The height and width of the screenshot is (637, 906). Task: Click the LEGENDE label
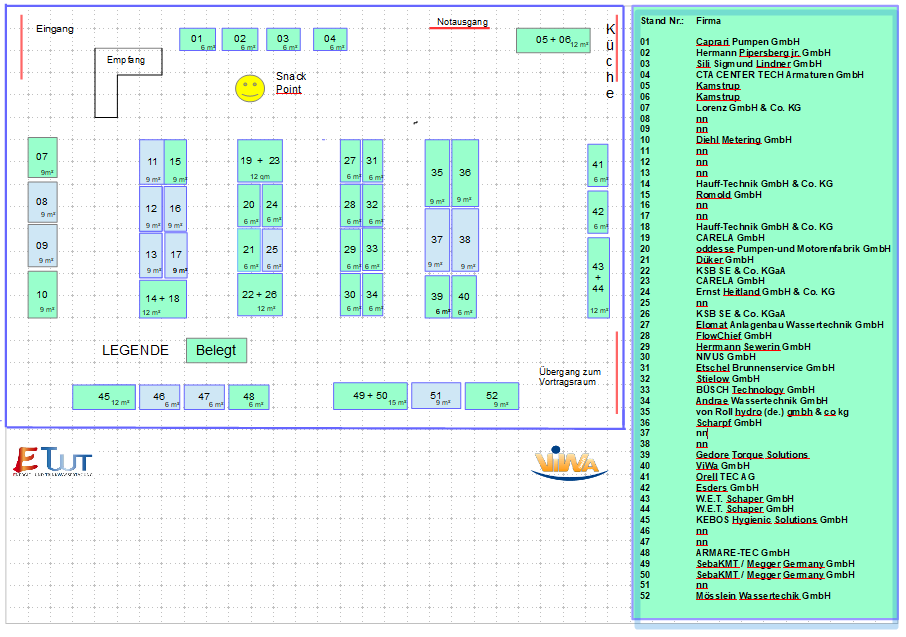[135, 350]
